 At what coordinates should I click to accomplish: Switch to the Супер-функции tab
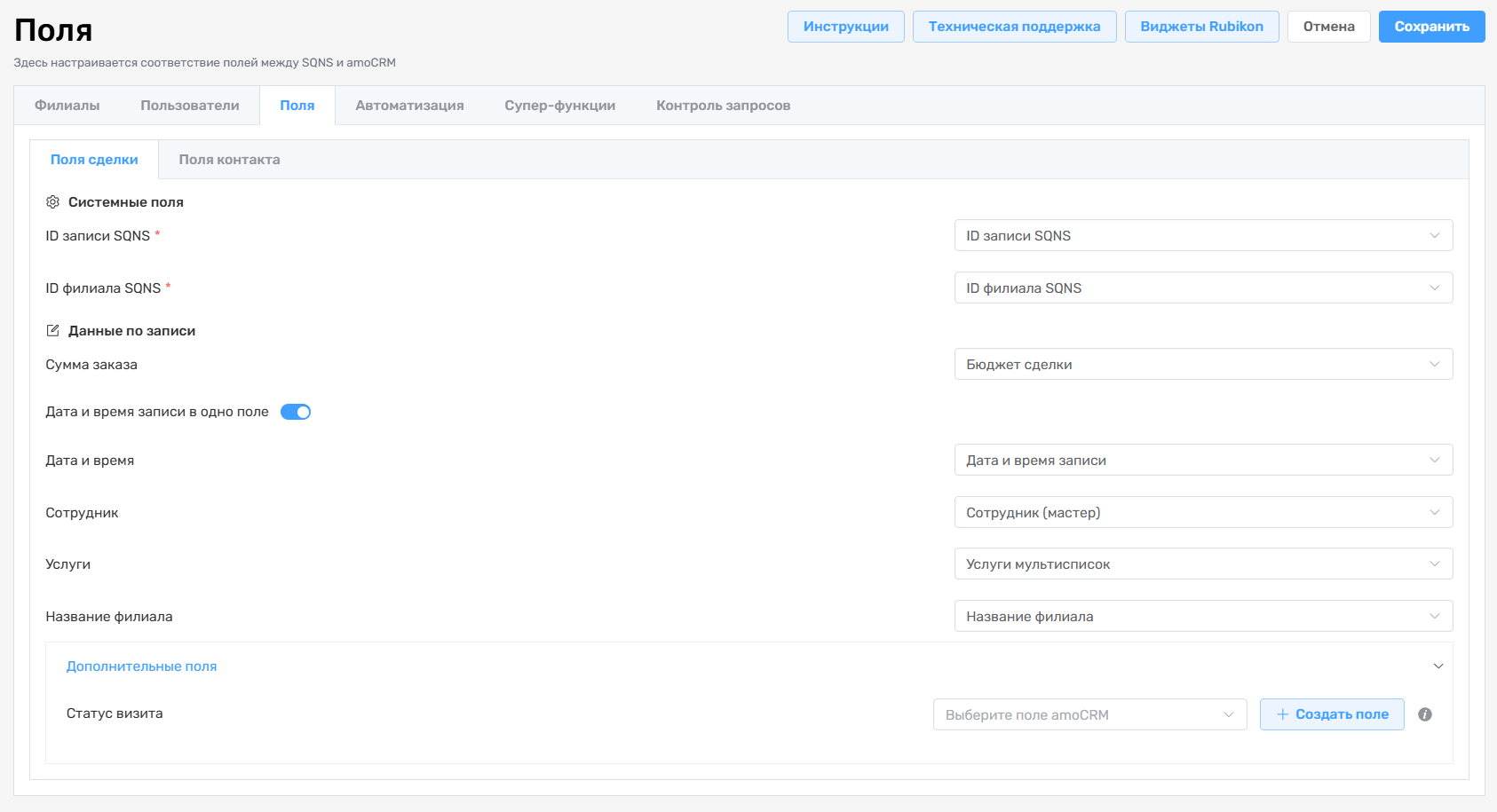click(560, 106)
